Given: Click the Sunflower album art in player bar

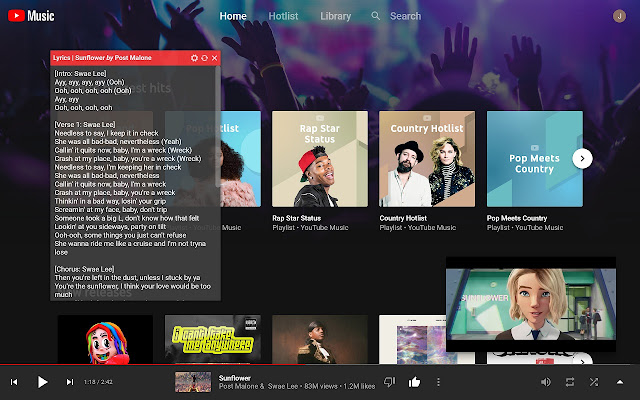Looking at the screenshot, I should pos(193,382).
